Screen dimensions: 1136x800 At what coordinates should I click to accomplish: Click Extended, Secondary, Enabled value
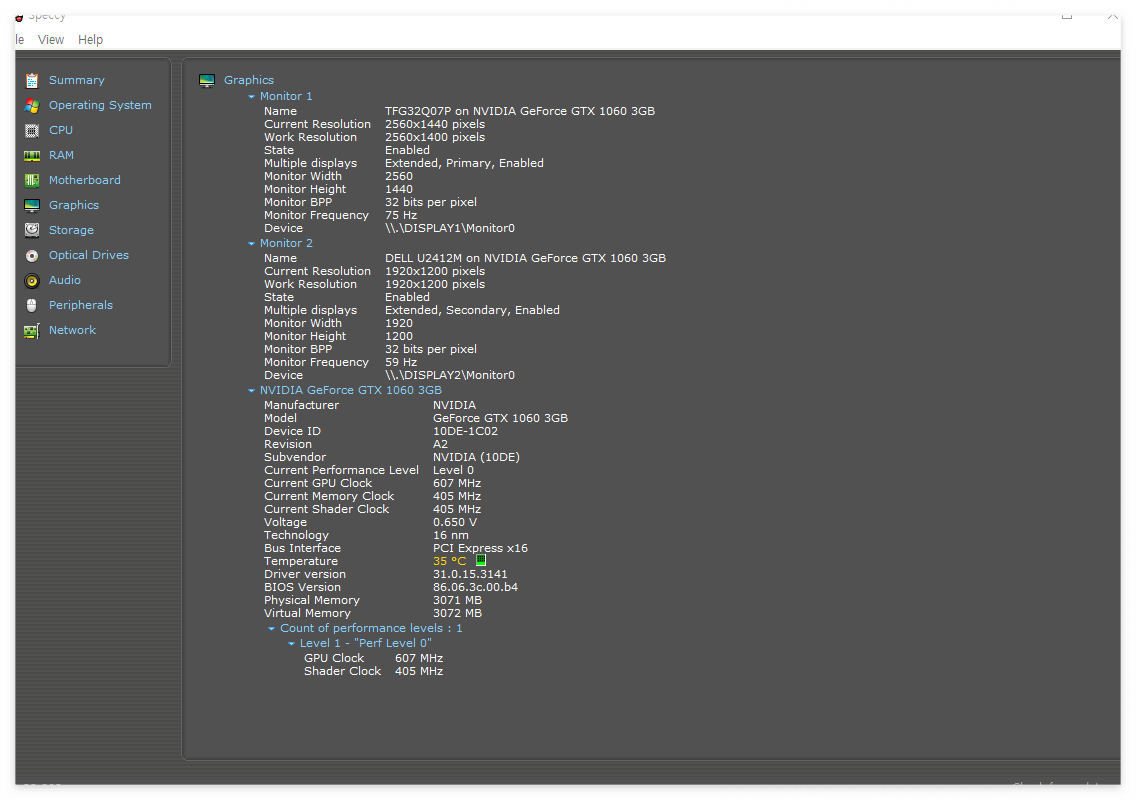[x=472, y=311]
